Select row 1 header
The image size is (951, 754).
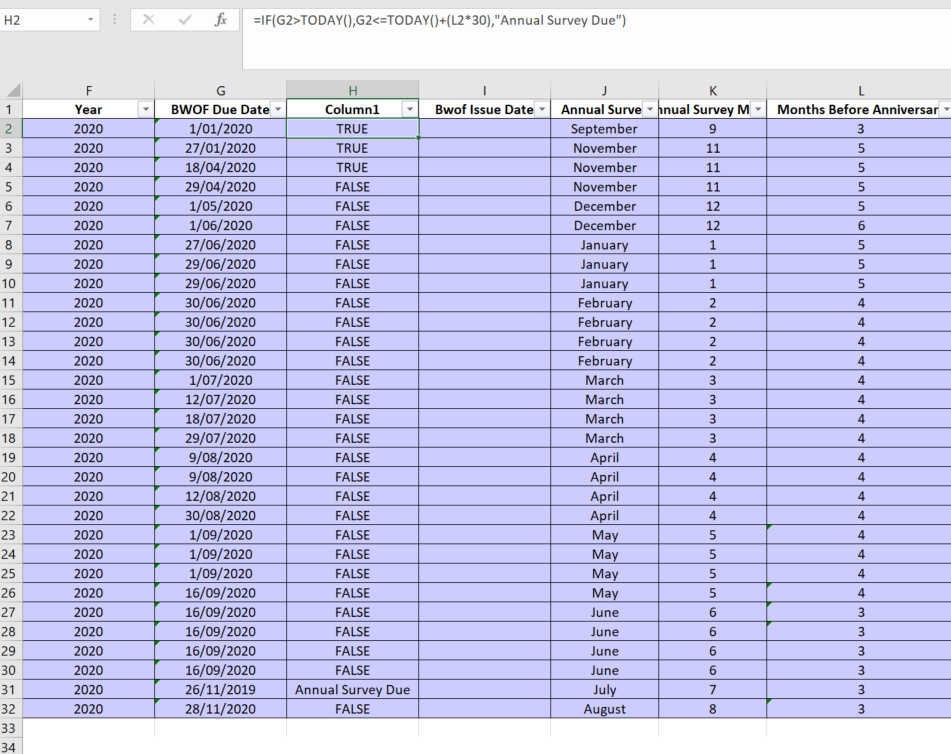pos(9,109)
